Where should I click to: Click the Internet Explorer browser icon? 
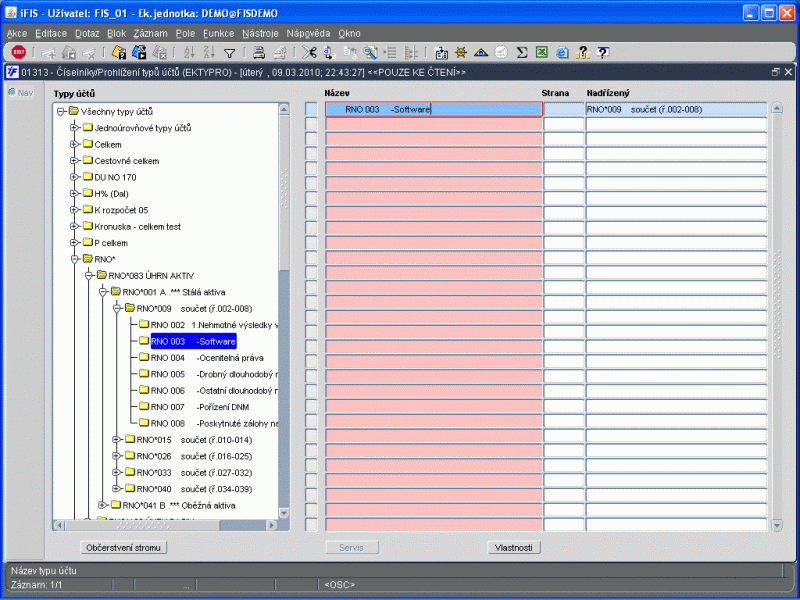tap(562, 53)
